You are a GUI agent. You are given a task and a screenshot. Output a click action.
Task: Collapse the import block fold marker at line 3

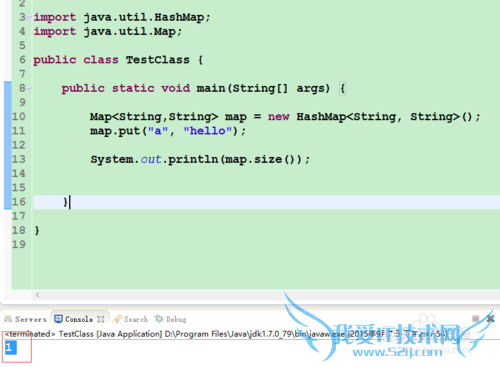click(x=29, y=17)
